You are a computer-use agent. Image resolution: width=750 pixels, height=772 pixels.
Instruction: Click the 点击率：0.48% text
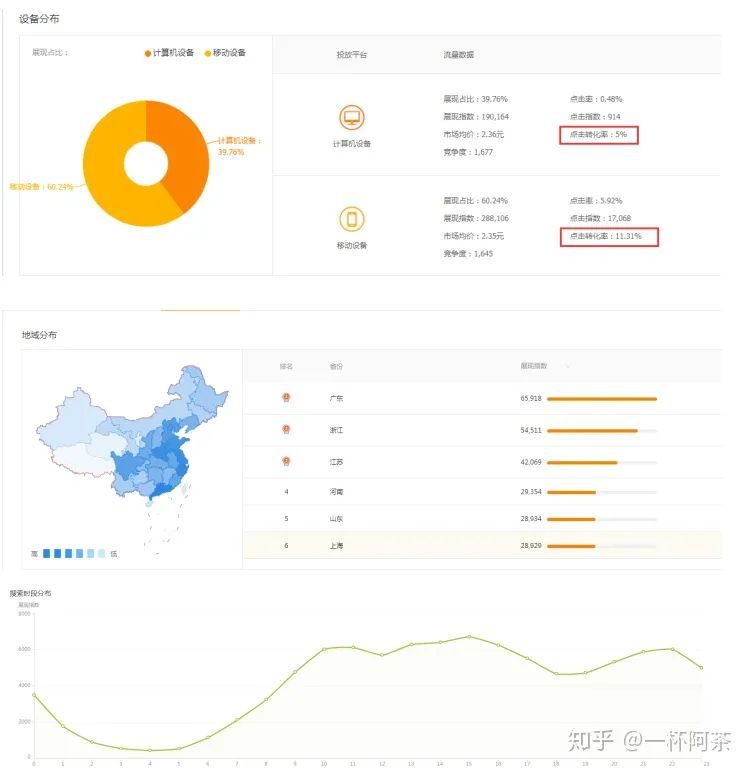pyautogui.click(x=596, y=99)
